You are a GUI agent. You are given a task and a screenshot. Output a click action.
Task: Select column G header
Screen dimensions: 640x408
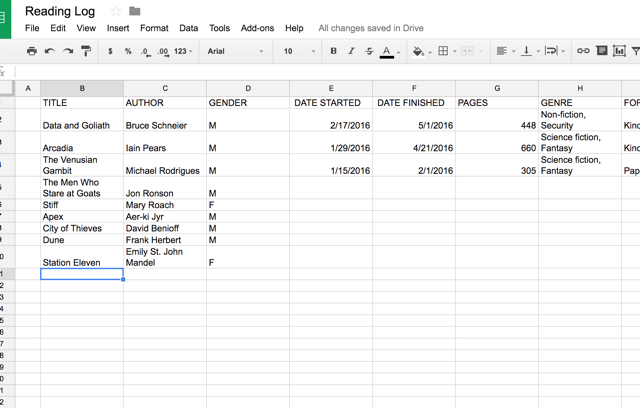[497, 89]
